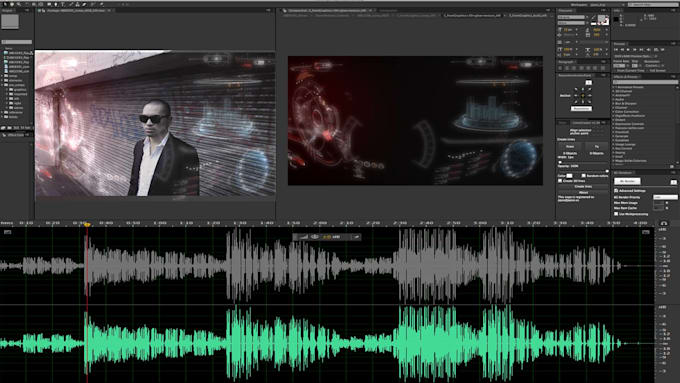This screenshot has width=680, height=383.
Task: Click the Width slider handle
Action: pos(559,162)
